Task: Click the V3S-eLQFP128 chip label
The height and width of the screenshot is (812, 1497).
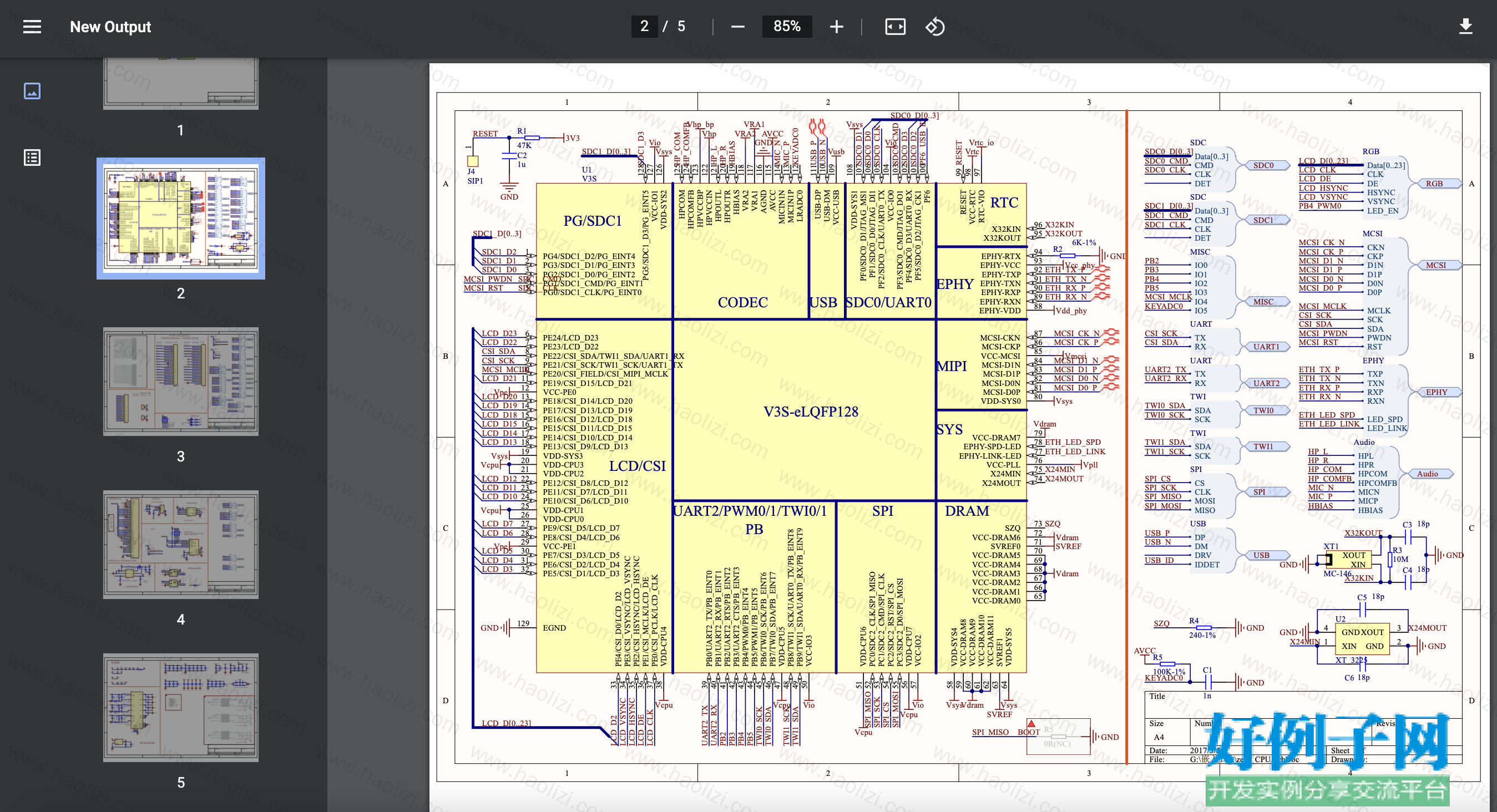Action: point(811,412)
